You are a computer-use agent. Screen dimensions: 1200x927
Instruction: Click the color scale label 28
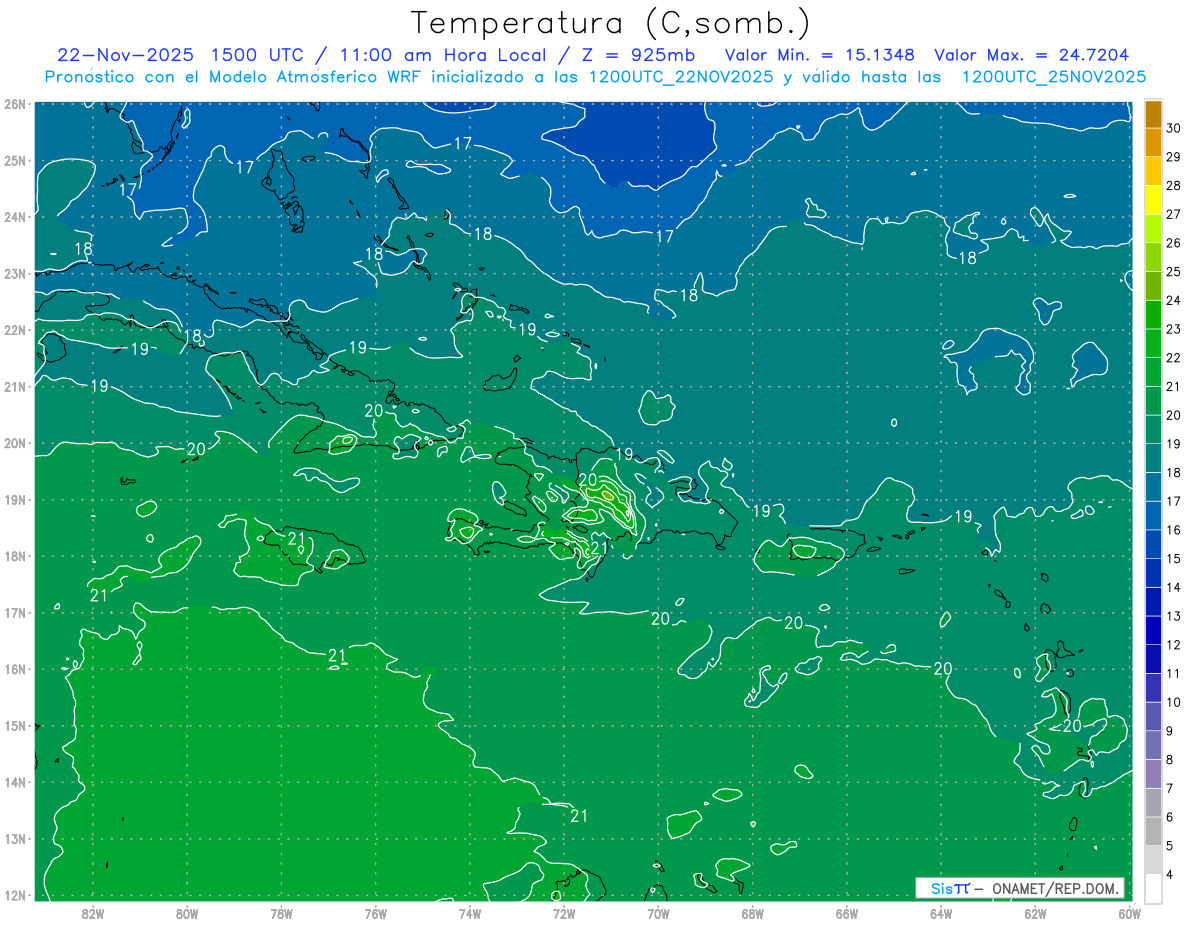pos(1174,185)
